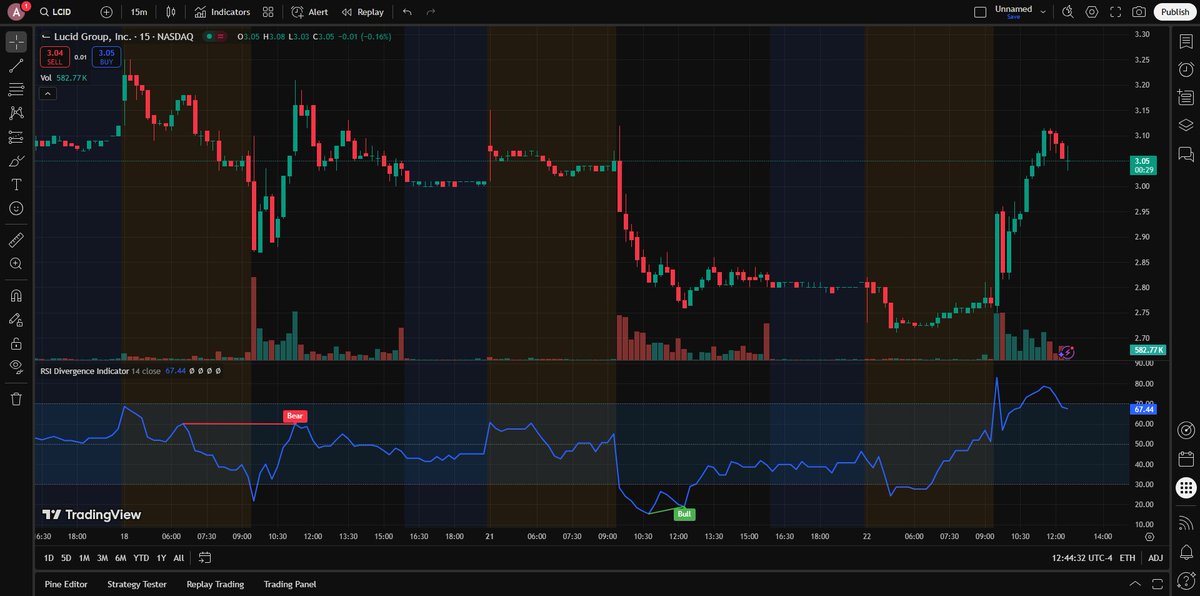Image resolution: width=1200 pixels, height=596 pixels.
Task: Open the Go to date calendar icon
Action: tap(205, 557)
